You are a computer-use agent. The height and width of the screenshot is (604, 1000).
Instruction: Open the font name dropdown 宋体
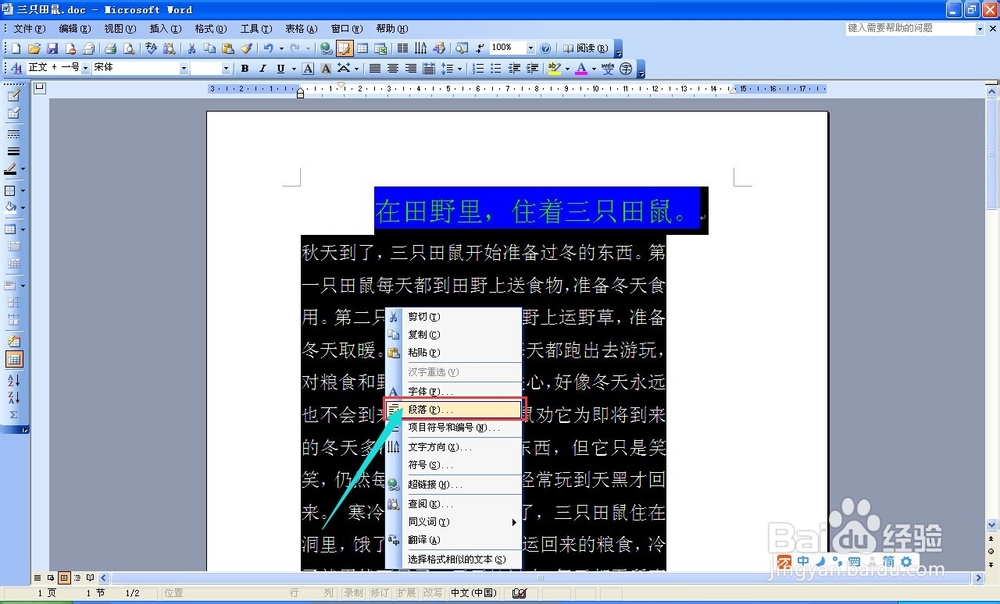184,68
